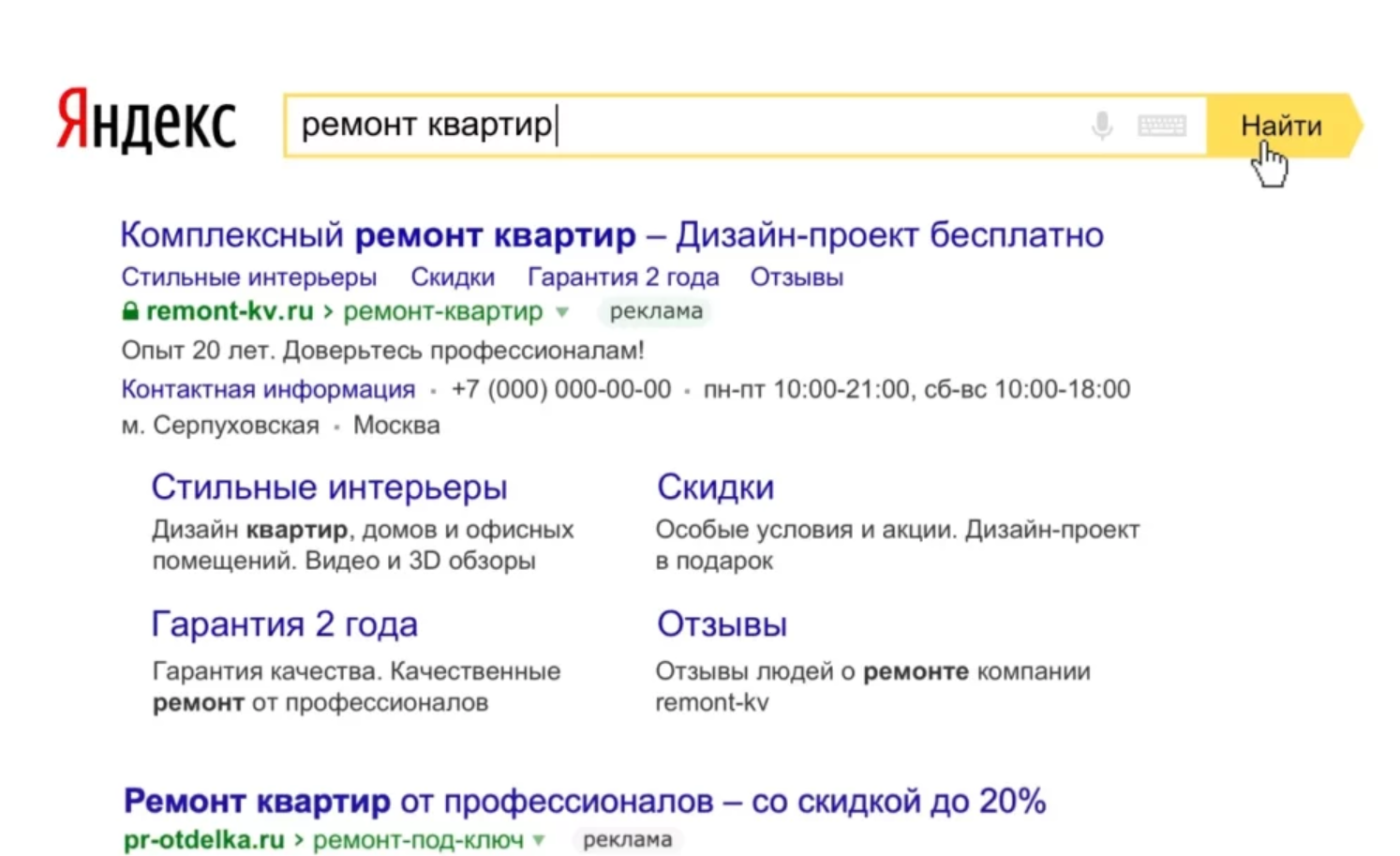Open the large Стильные интерьеры sitelink heading

(x=329, y=488)
